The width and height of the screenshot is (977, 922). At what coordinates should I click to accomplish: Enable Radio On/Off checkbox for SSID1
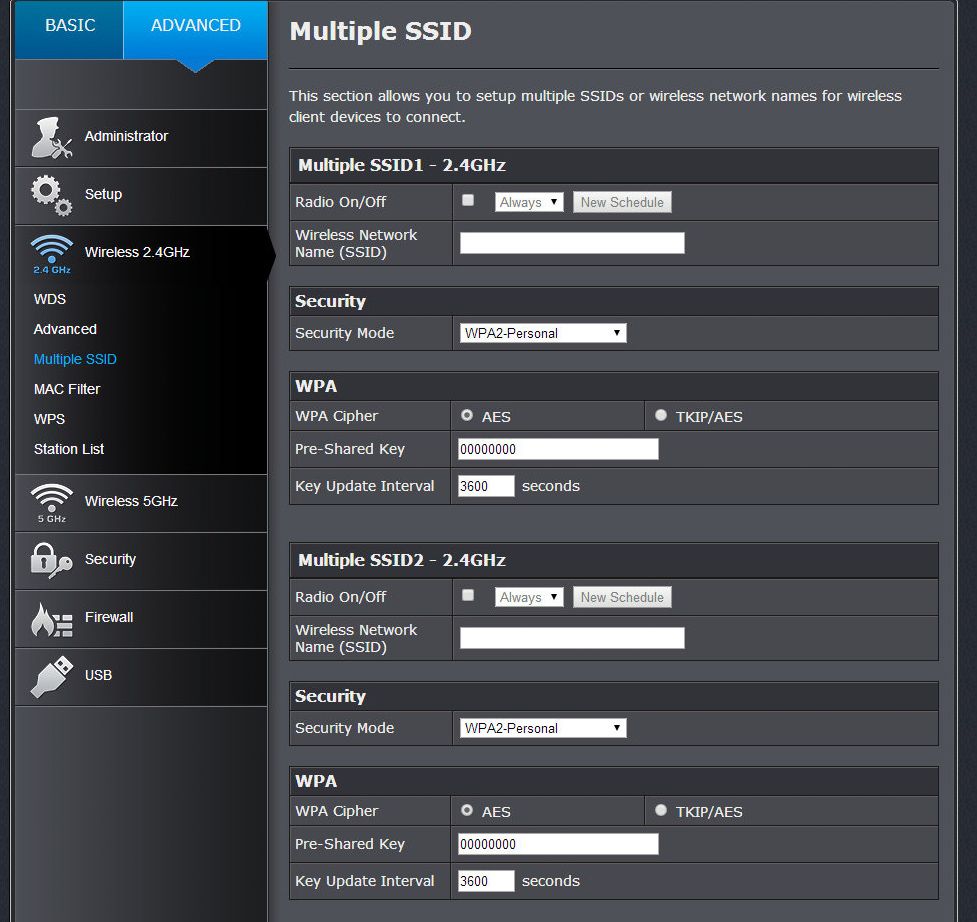point(468,201)
